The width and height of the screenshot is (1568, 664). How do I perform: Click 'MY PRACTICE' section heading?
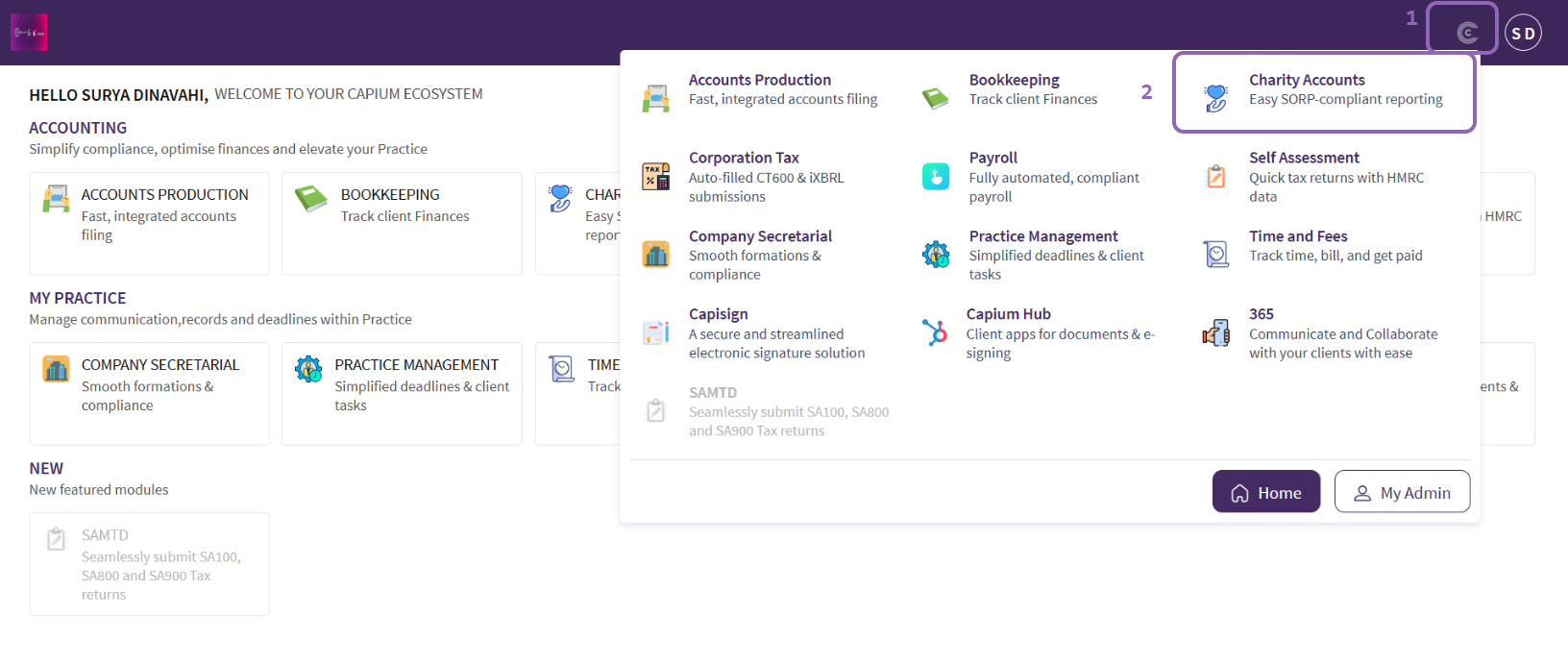pos(78,299)
